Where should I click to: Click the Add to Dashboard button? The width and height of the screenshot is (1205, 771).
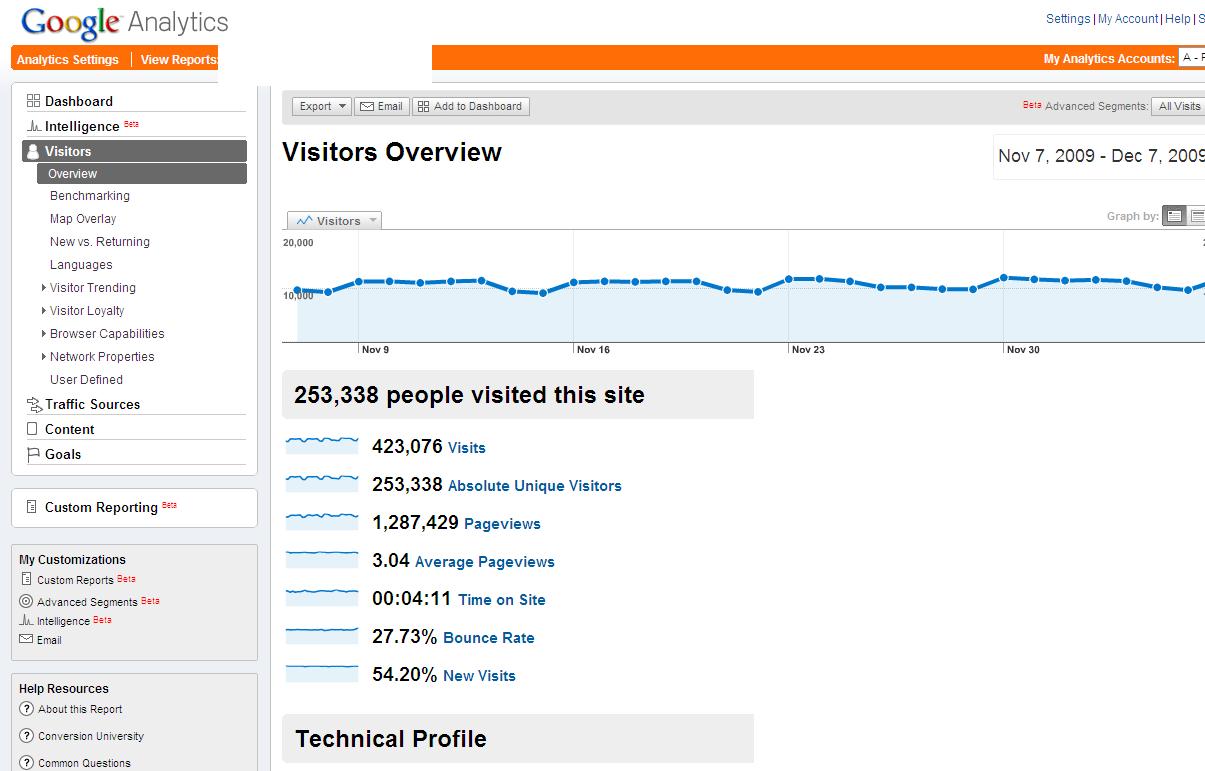[x=471, y=106]
